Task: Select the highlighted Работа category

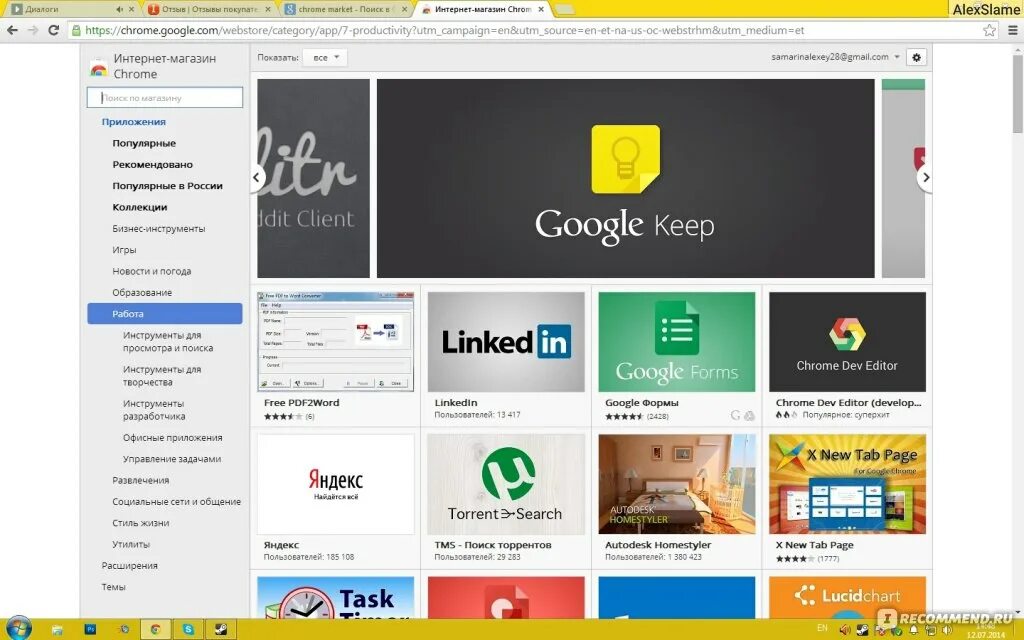Action: click(165, 313)
